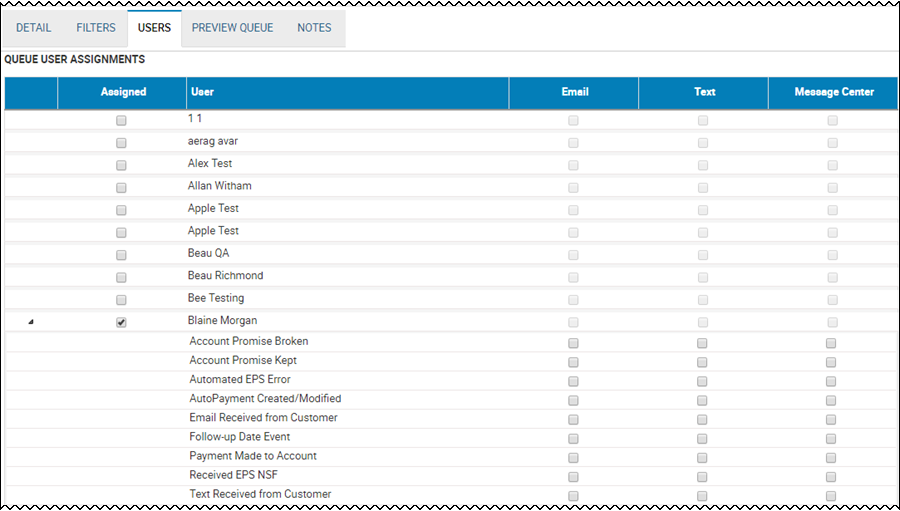Tick Text for Automated EPS Error
The image size is (900, 511).
[x=702, y=381]
